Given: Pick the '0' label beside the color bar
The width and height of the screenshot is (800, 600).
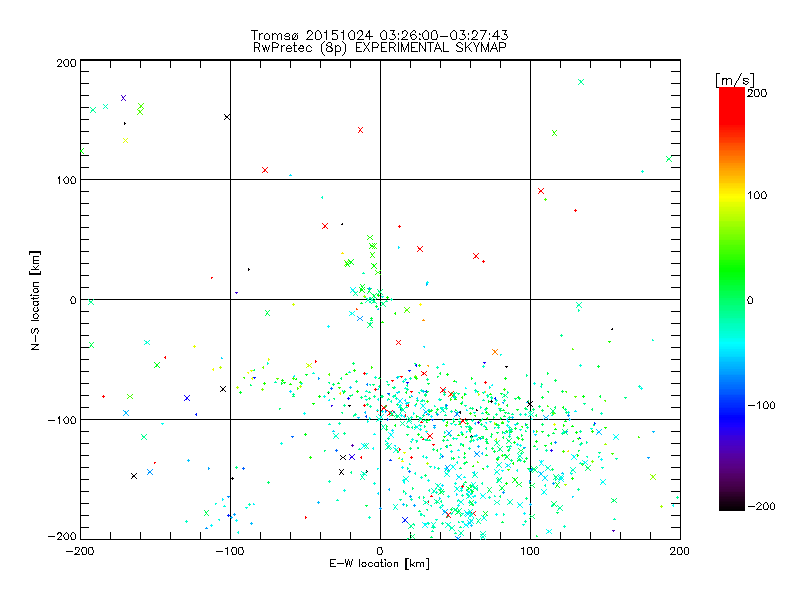Looking at the screenshot, I should pyautogui.click(x=750, y=300).
